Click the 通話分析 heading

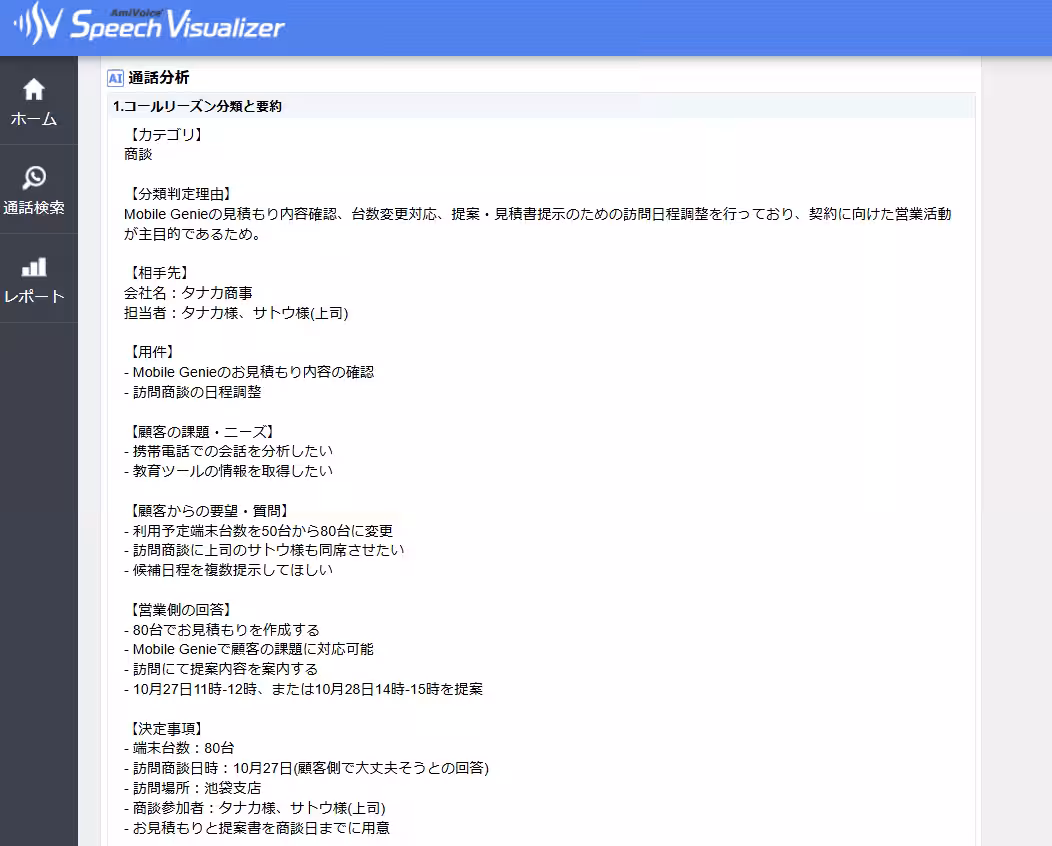[x=159, y=78]
